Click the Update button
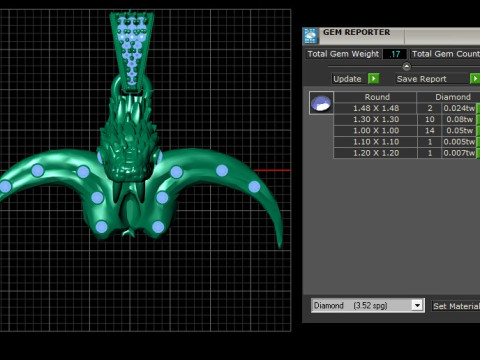 click(x=347, y=79)
